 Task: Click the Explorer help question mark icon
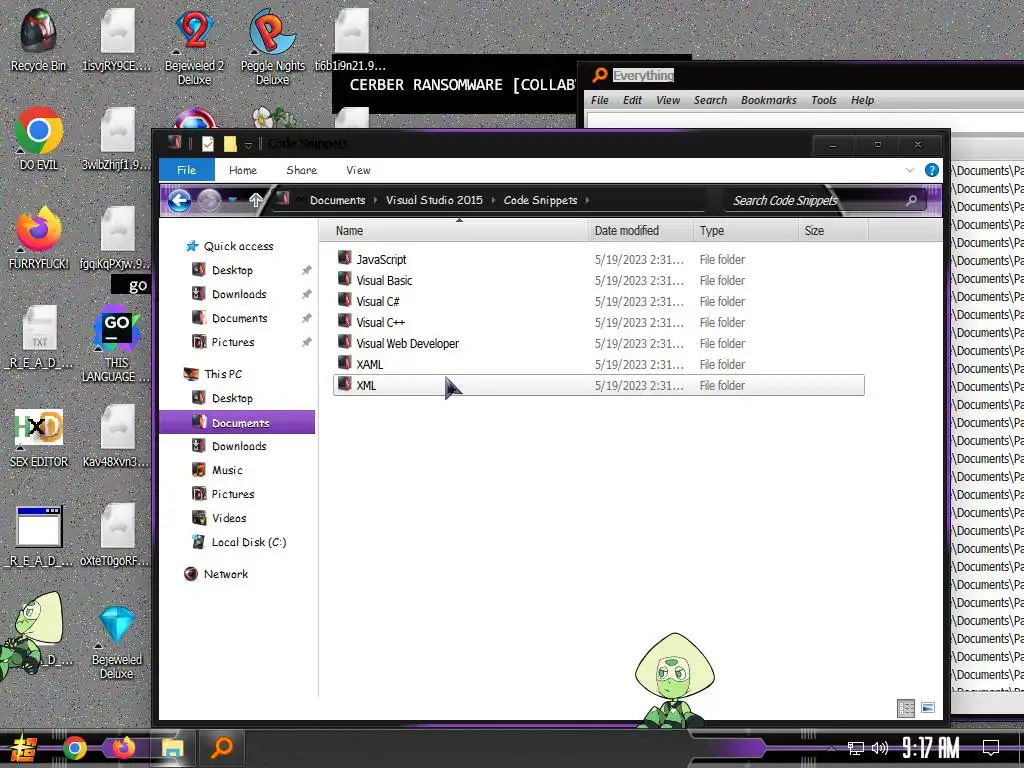[932, 170]
